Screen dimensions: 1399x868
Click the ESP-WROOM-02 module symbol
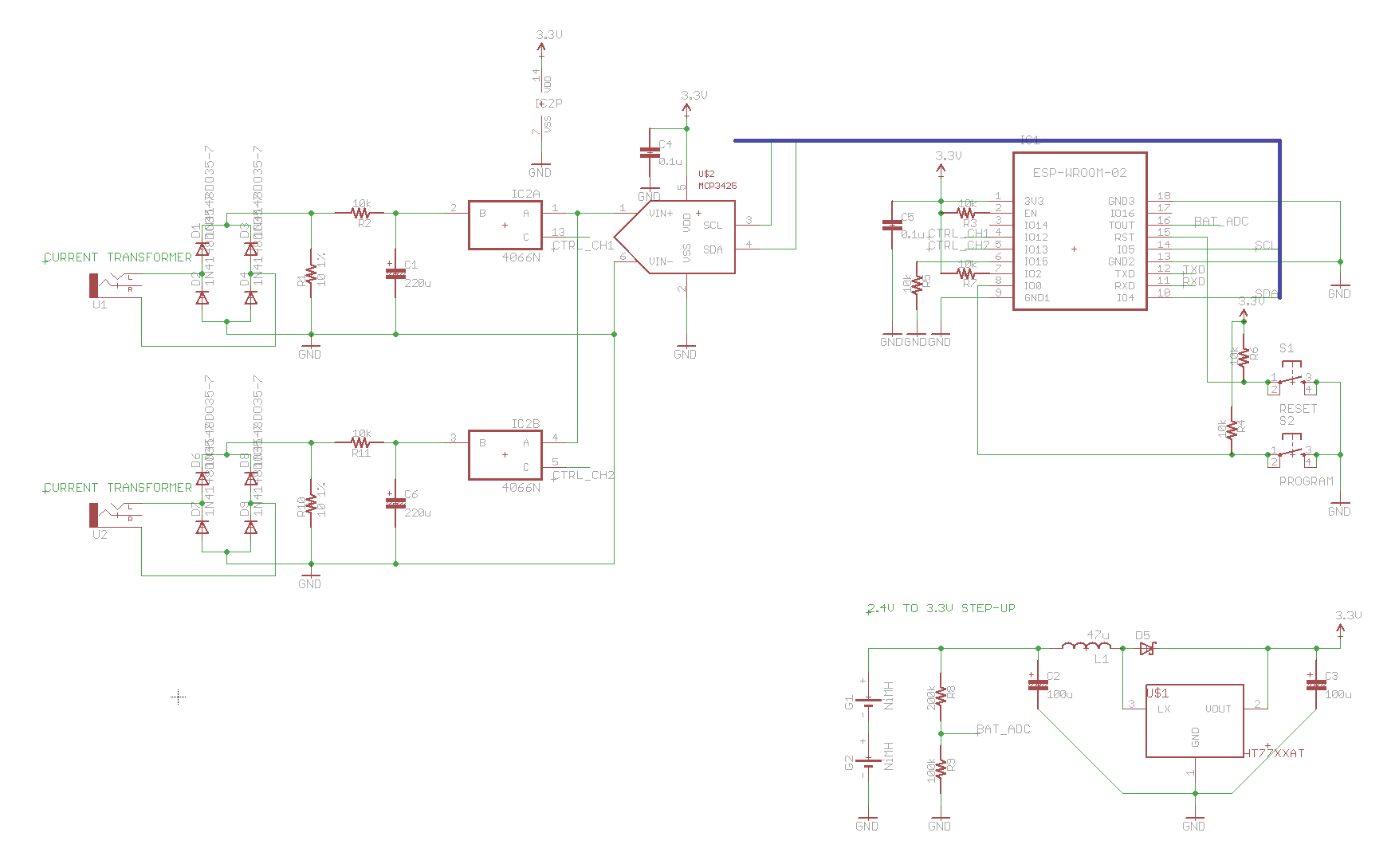coord(1079,231)
